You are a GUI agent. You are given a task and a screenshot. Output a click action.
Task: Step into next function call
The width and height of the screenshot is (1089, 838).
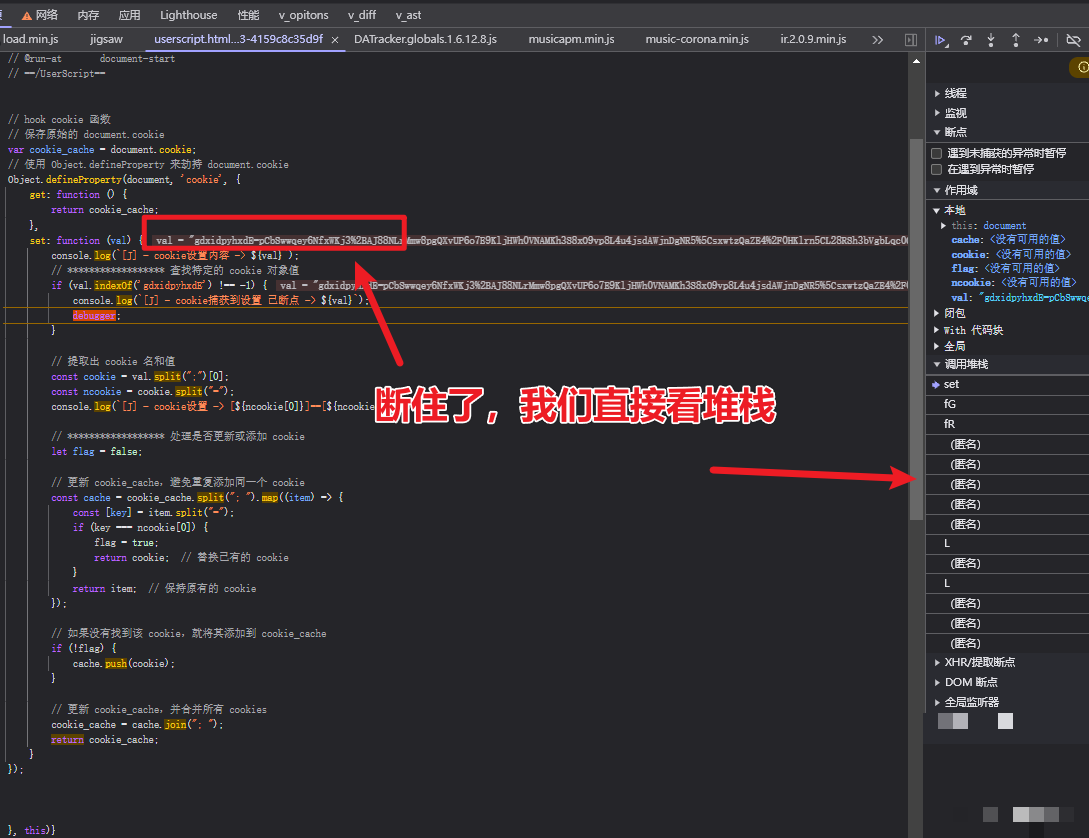(x=991, y=40)
